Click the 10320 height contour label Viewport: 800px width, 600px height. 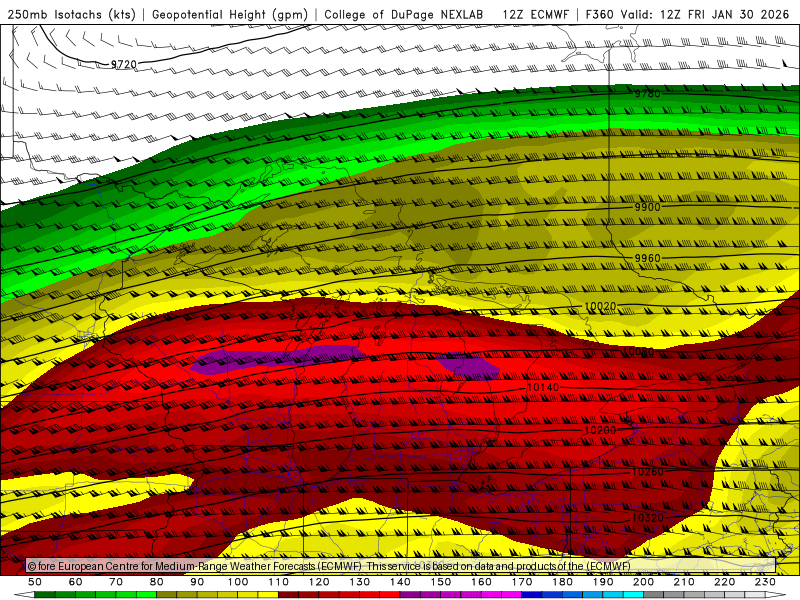pyautogui.click(x=647, y=518)
